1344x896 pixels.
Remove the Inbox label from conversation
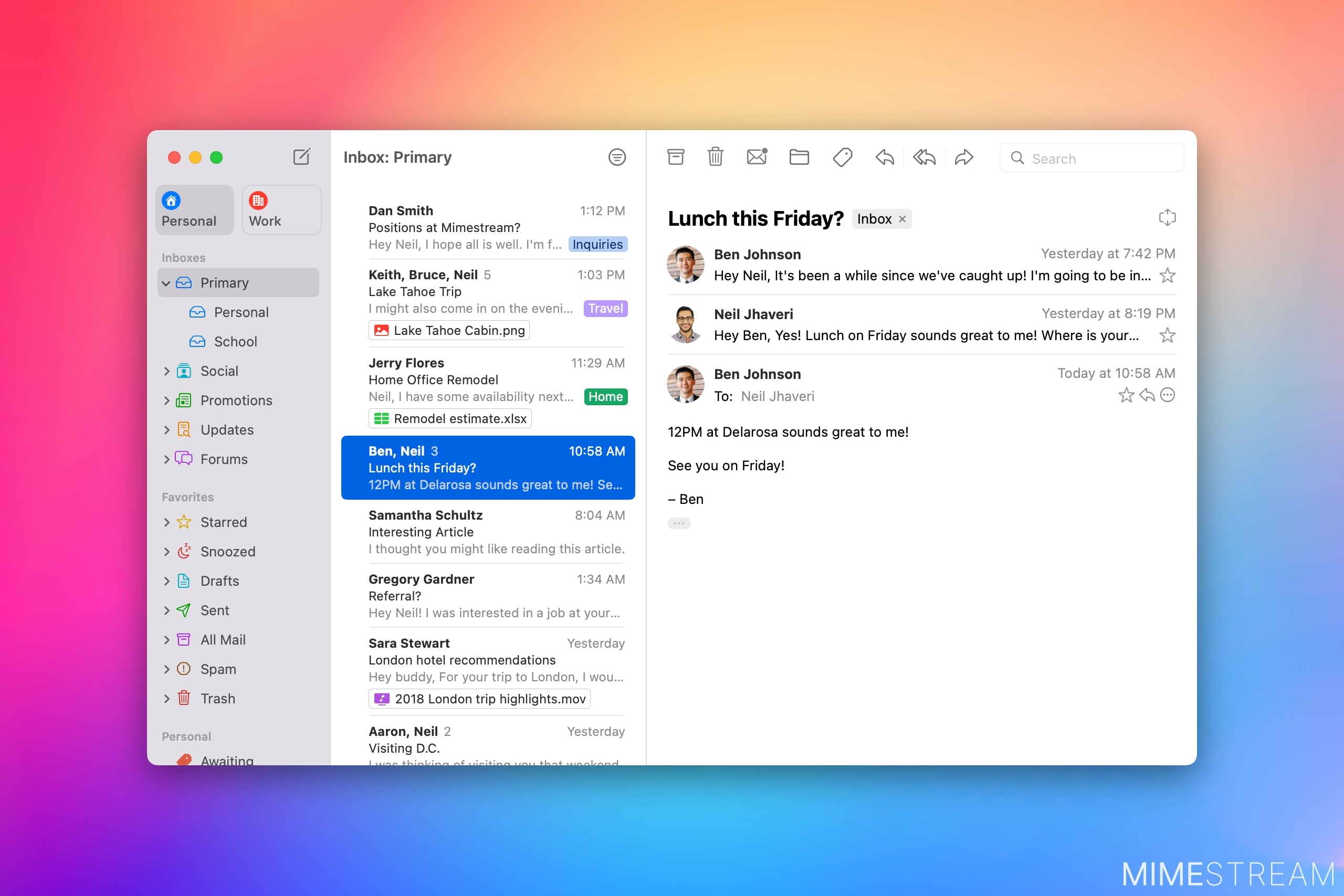pyautogui.click(x=902, y=219)
